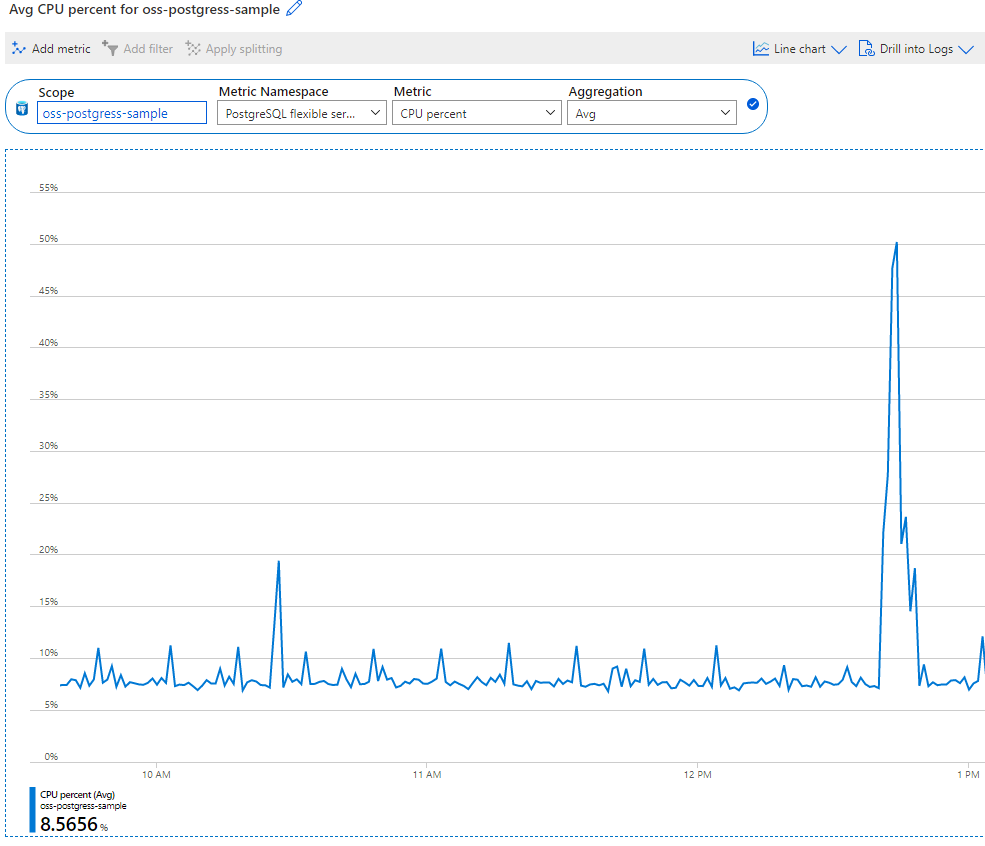Screen dimensions: 985x846
Task: Open the Metric Namespace dropdown
Action: click(x=302, y=114)
